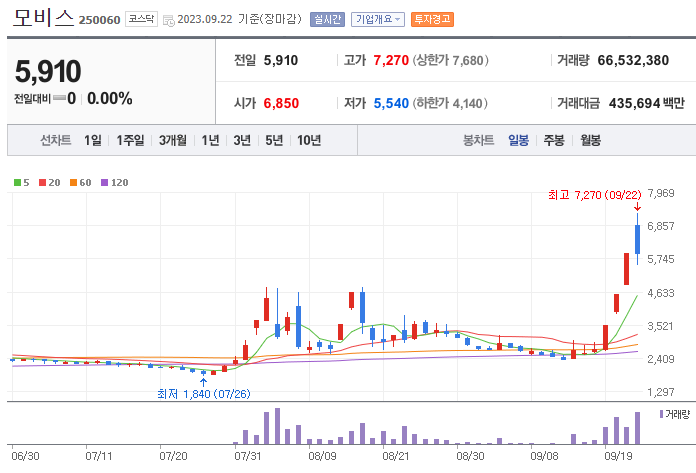696x473 pixels.
Task: Click the 시가 value 6,850
Action: click(281, 103)
